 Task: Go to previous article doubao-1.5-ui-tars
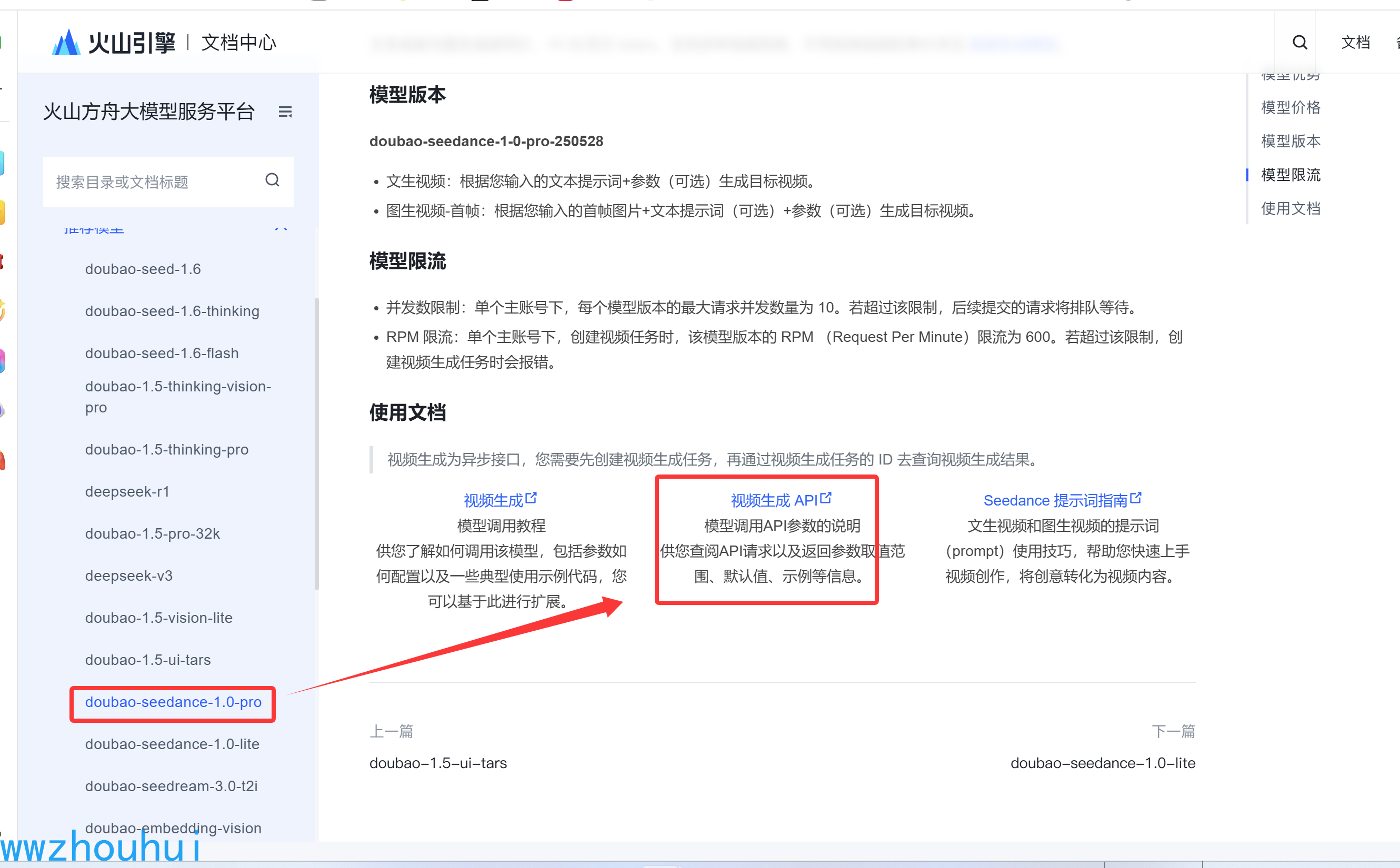tap(438, 763)
